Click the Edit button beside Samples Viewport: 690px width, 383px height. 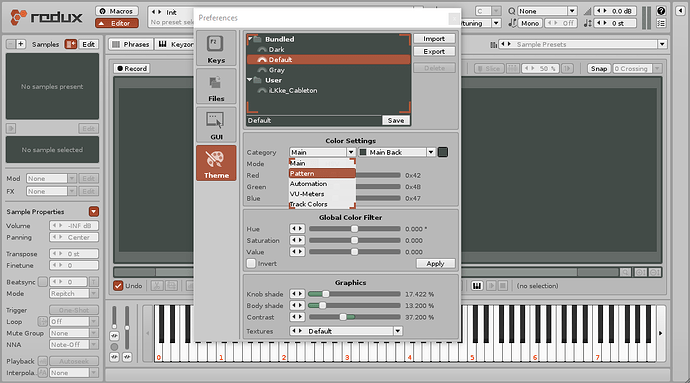click(88, 44)
